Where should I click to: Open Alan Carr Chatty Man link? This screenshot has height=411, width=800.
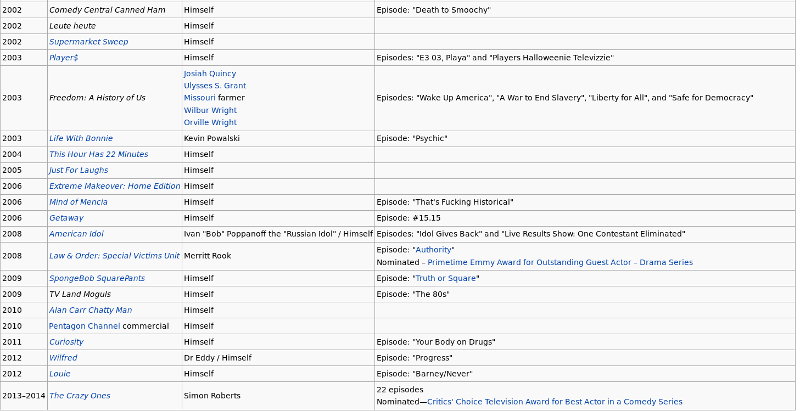[90, 310]
